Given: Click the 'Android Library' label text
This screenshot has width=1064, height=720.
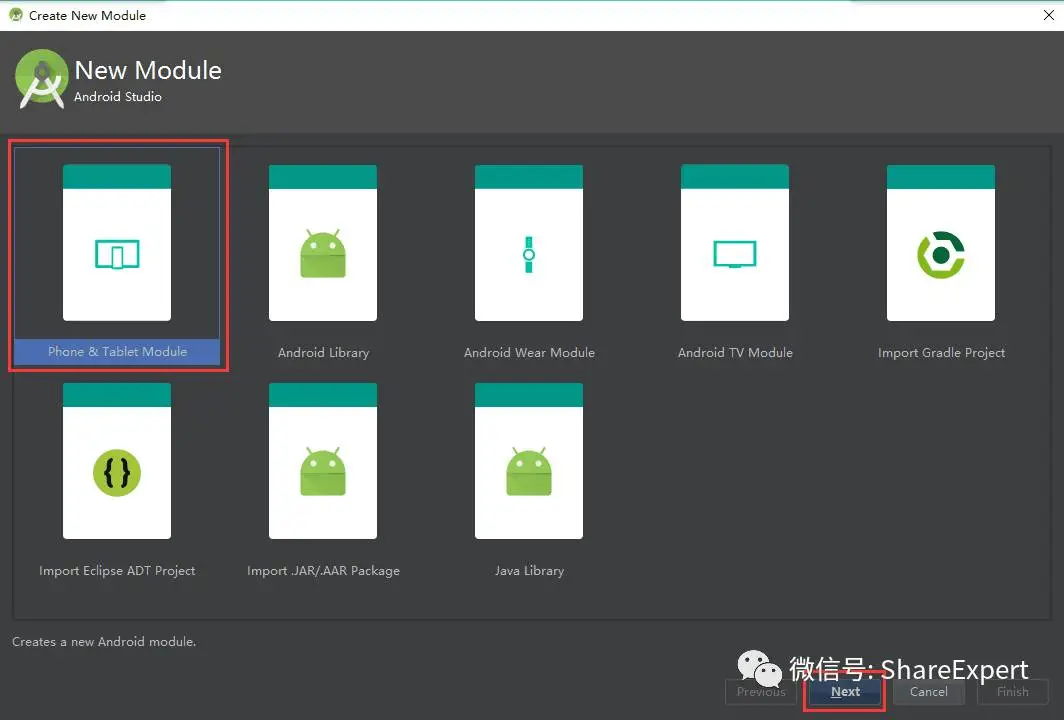Looking at the screenshot, I should point(324,353).
